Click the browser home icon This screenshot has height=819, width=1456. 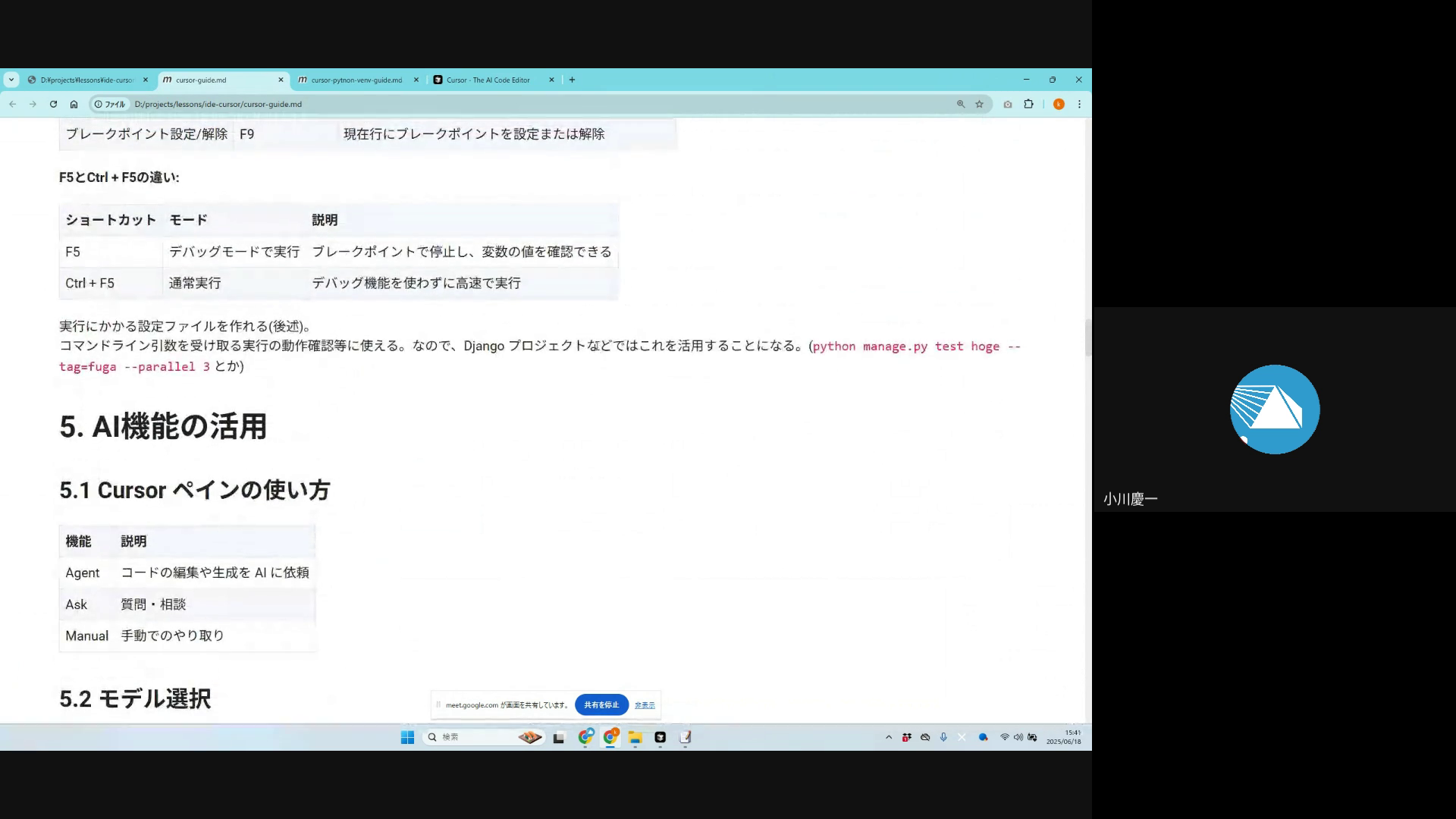coord(74,104)
